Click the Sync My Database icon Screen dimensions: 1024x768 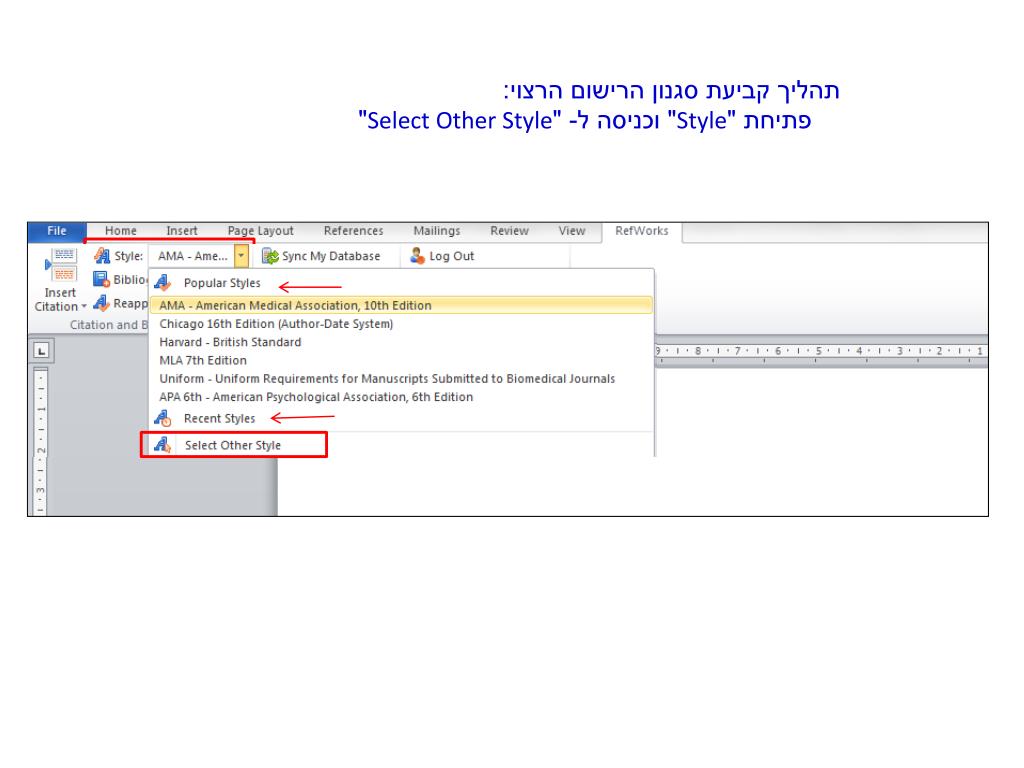coord(270,256)
